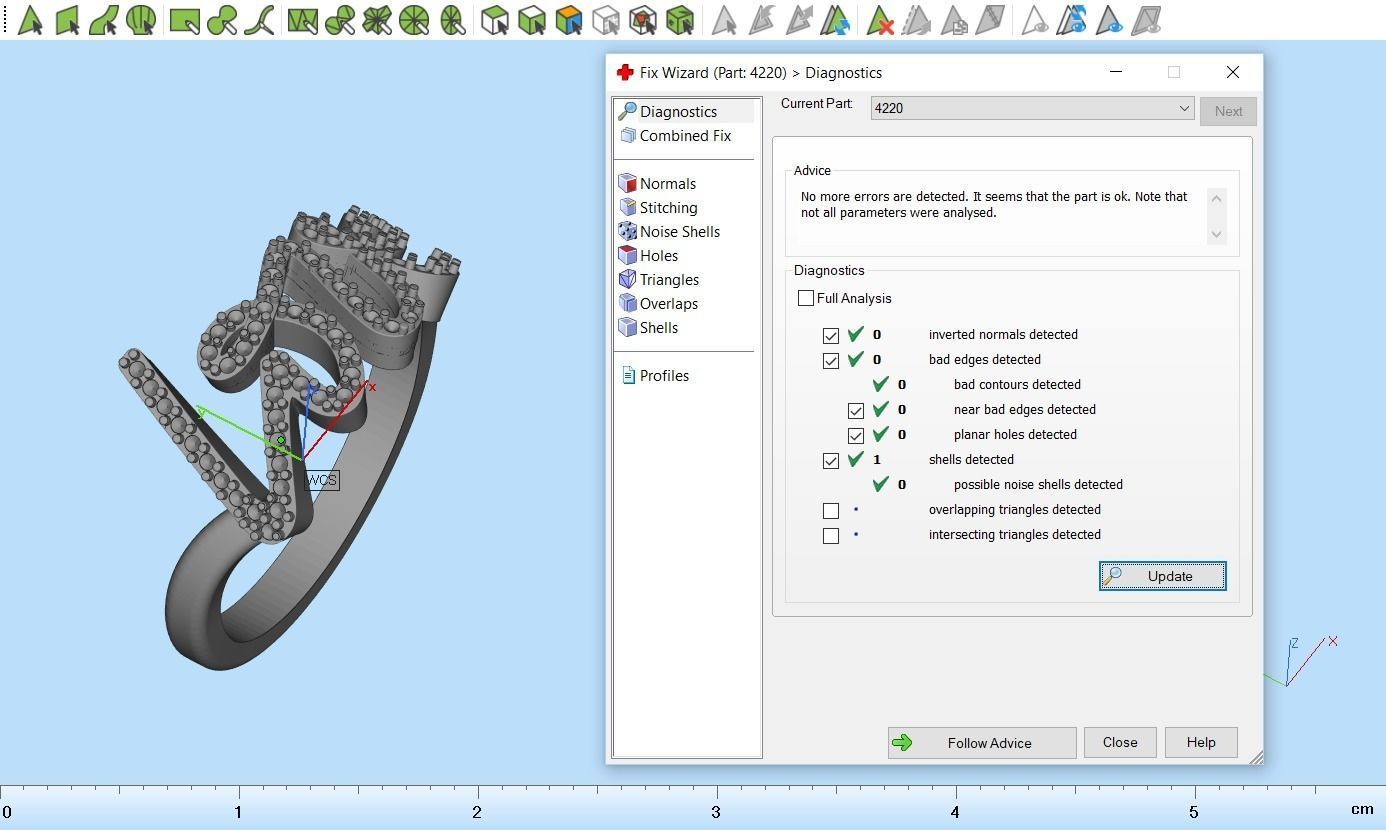
Task: Open Help for the Fix Wizard
Action: point(1201,742)
